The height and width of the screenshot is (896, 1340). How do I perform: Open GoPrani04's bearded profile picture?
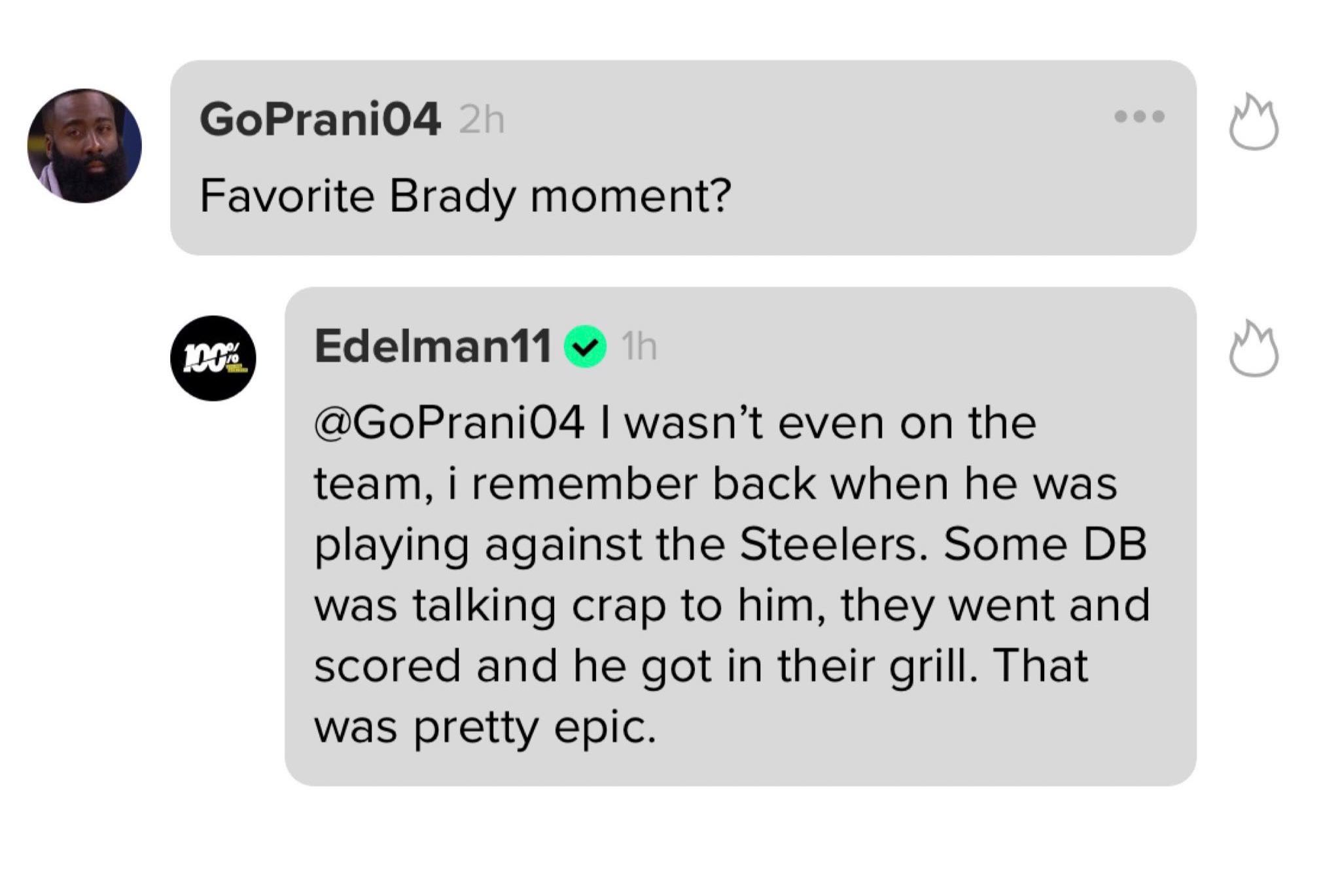84,145
